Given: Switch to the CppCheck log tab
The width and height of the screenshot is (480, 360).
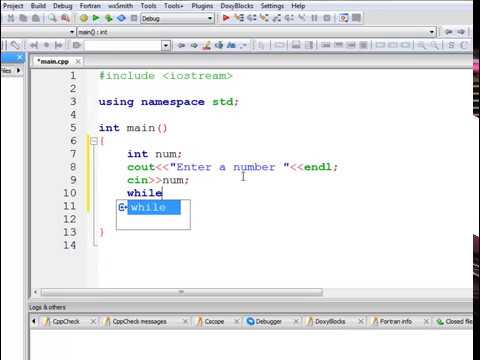Looking at the screenshot, I should [66, 321].
